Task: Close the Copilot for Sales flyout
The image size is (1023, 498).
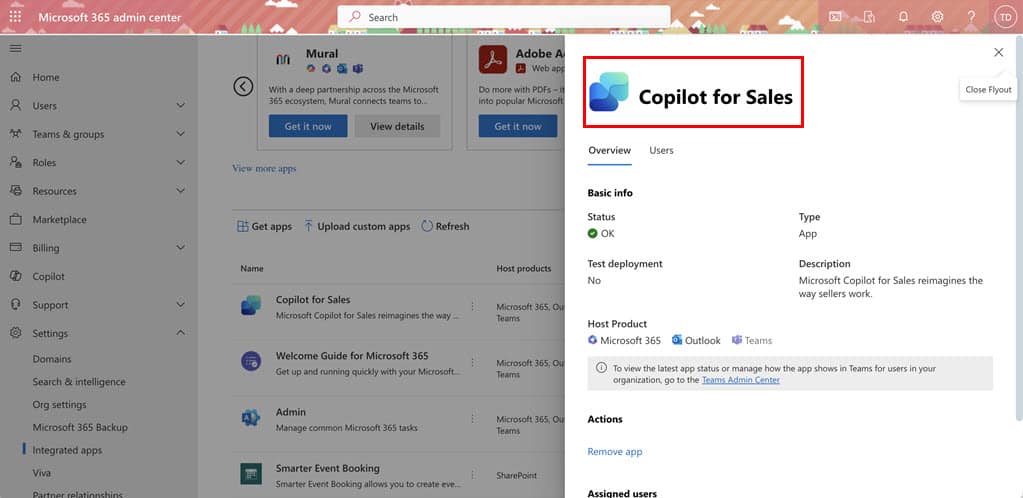Action: [998, 52]
